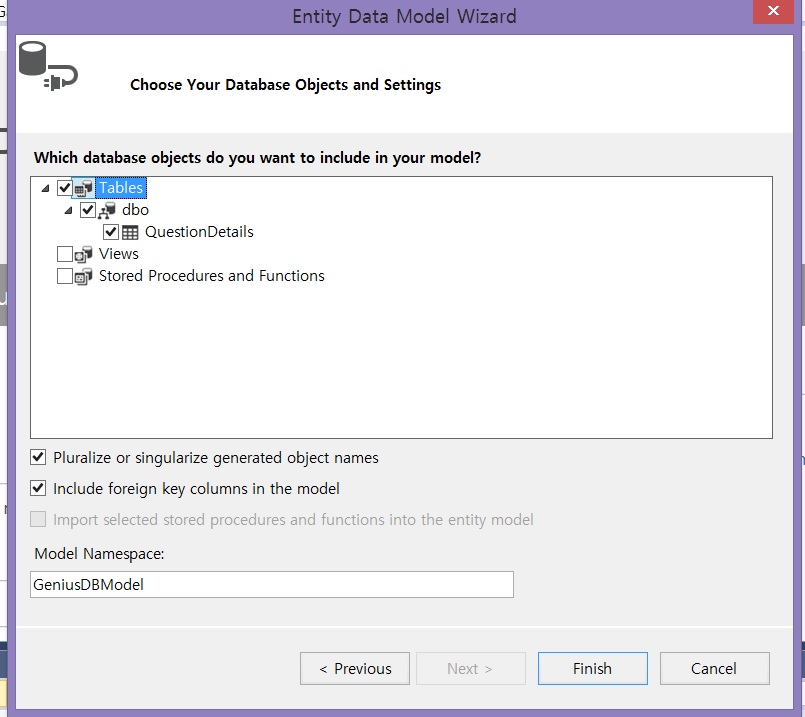Screen dimensions: 805x717
Task: Collapse the Tables tree node
Action: (45, 188)
